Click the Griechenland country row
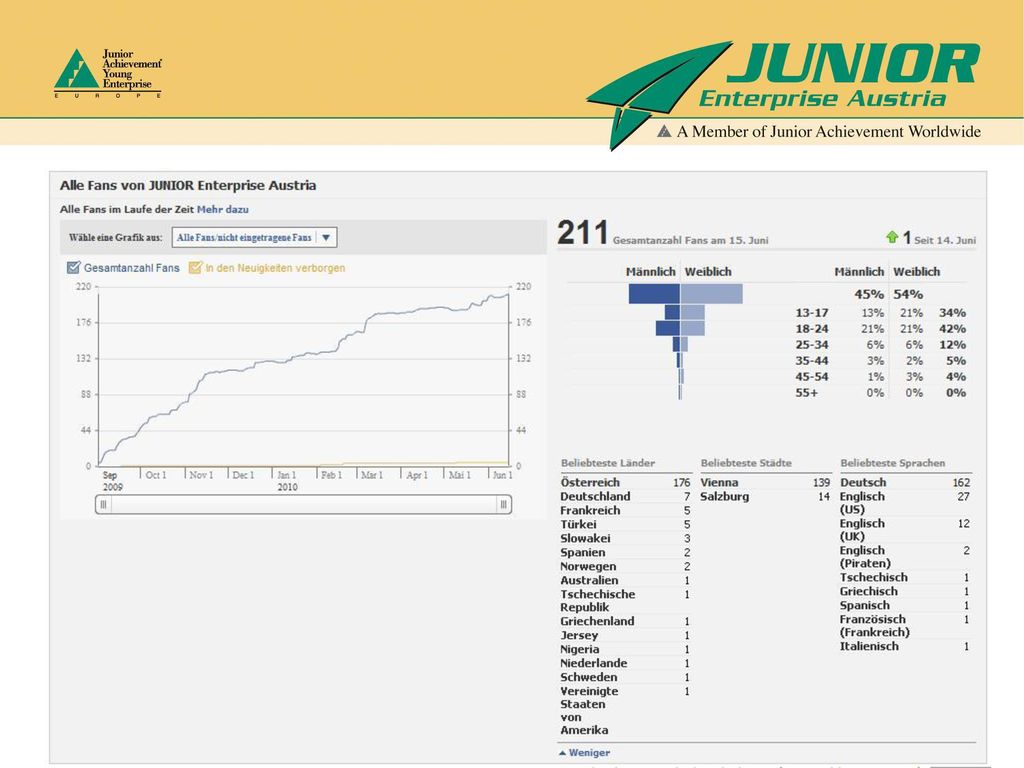The image size is (1024, 768). [x=625, y=622]
